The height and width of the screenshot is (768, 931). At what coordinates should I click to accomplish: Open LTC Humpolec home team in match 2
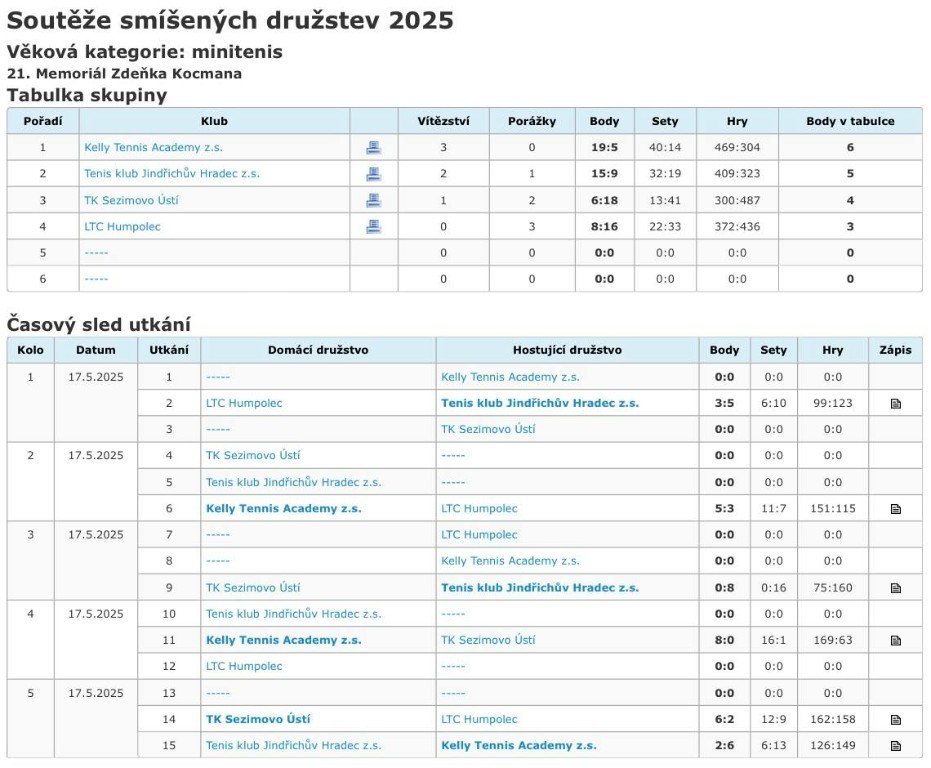pyautogui.click(x=244, y=403)
